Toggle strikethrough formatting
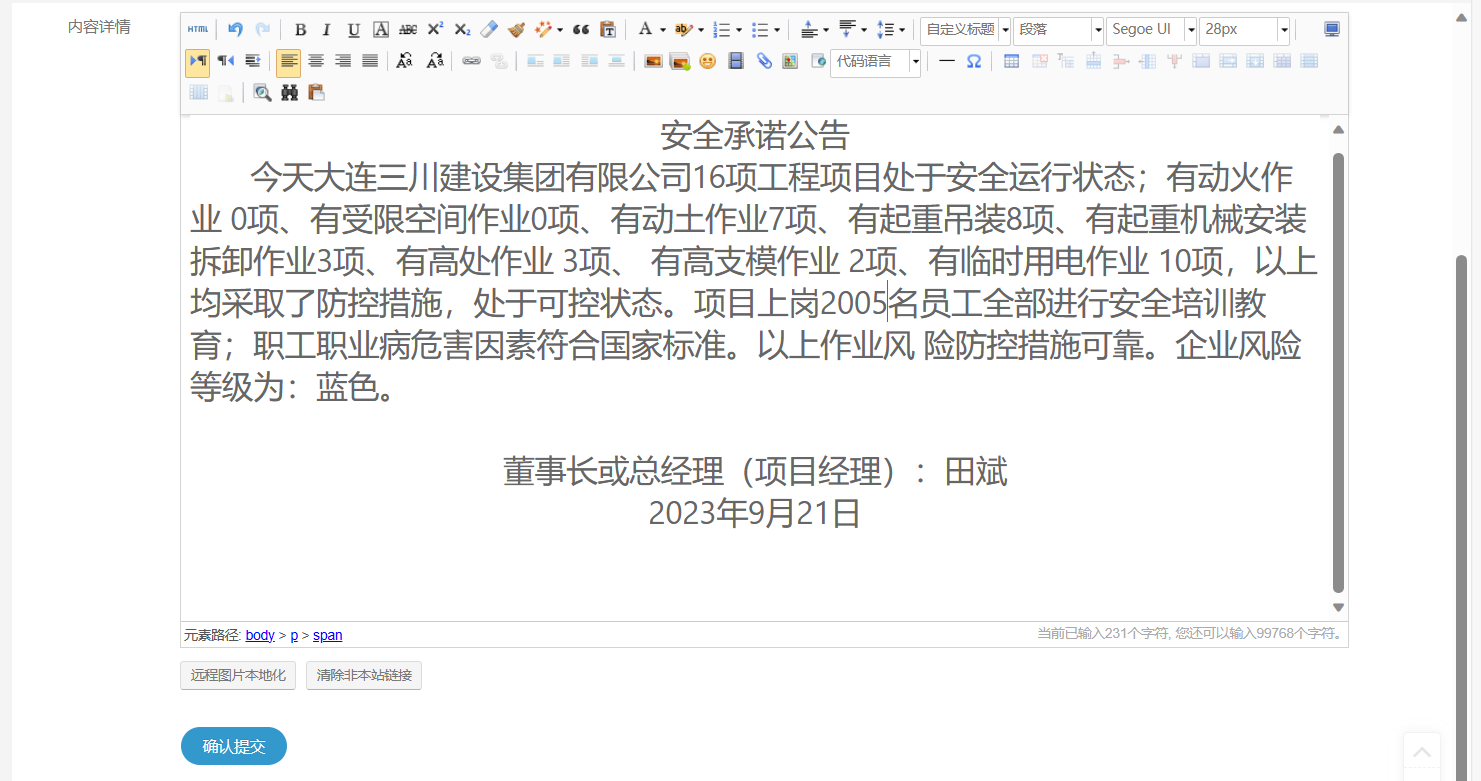The height and width of the screenshot is (781, 1481). point(408,30)
